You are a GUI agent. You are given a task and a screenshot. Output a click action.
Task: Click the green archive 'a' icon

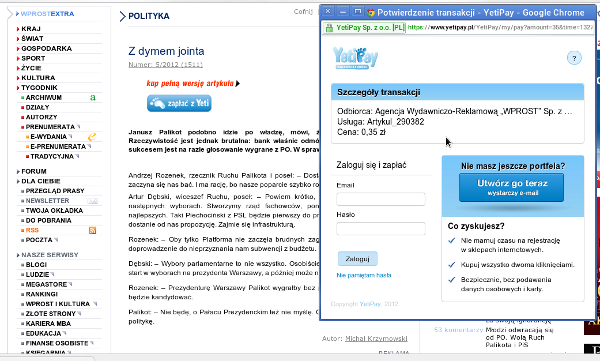click(x=93, y=98)
